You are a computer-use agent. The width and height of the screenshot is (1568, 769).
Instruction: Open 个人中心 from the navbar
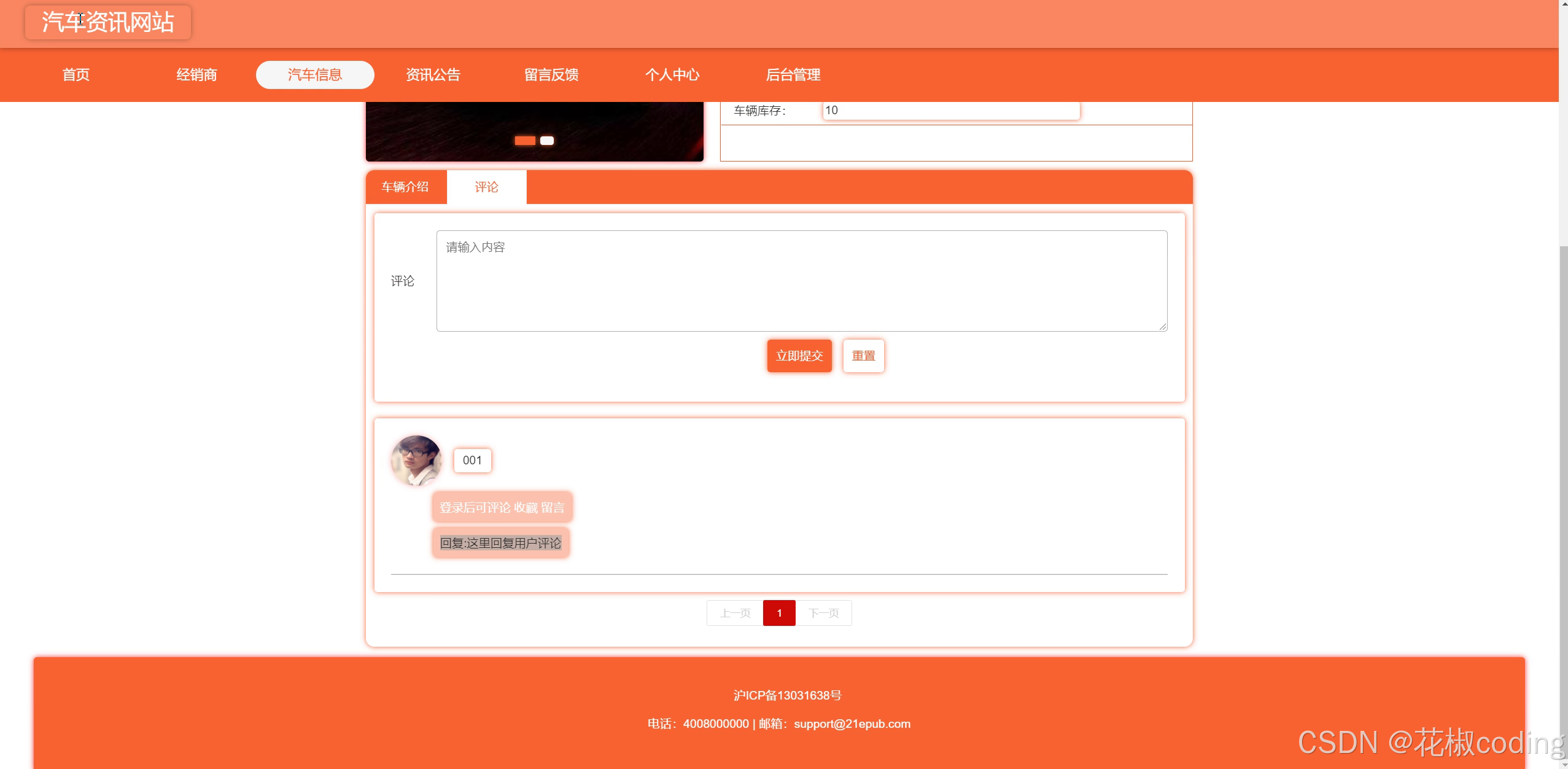[x=672, y=75]
